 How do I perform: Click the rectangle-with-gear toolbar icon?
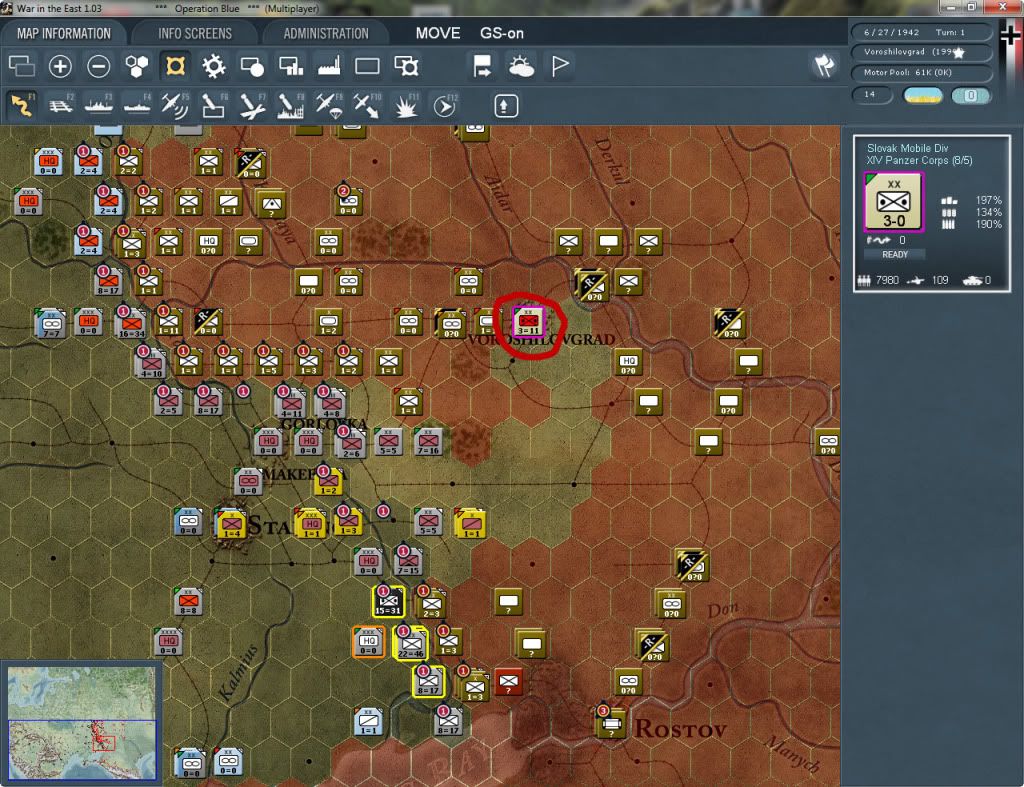point(406,66)
